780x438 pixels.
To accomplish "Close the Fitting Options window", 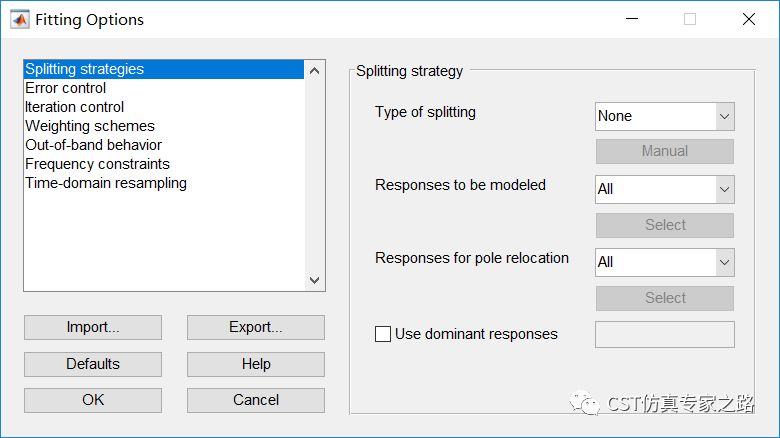I will (x=749, y=19).
